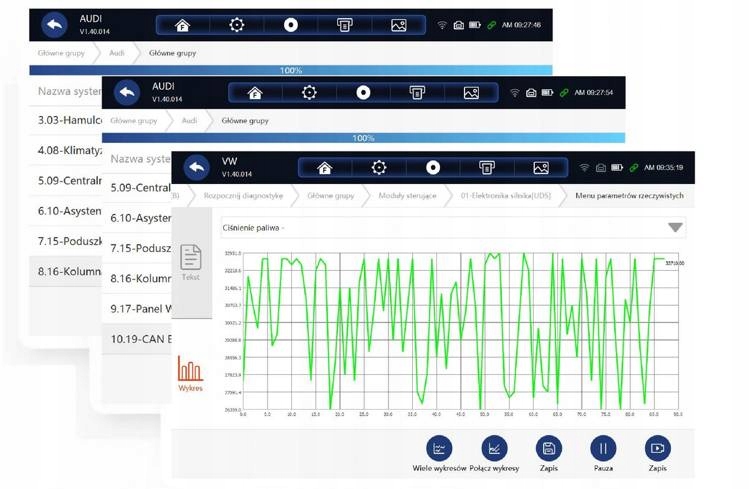750x489 pixels.
Task: Open home in the VW window
Action: (325, 167)
